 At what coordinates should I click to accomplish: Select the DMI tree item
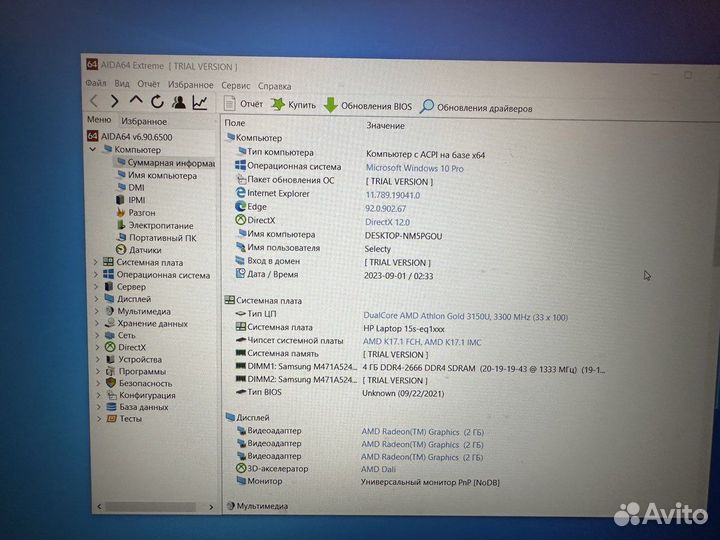pyautogui.click(x=131, y=187)
